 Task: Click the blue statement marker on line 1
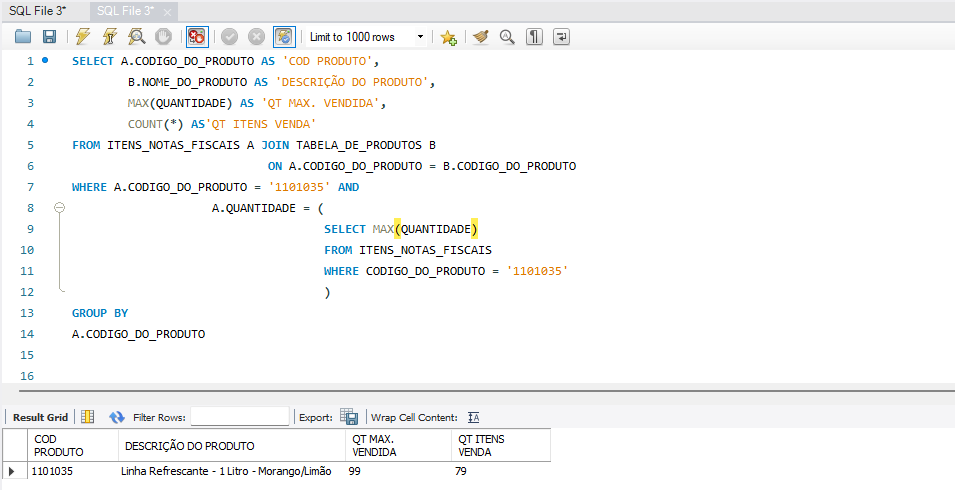(45, 60)
